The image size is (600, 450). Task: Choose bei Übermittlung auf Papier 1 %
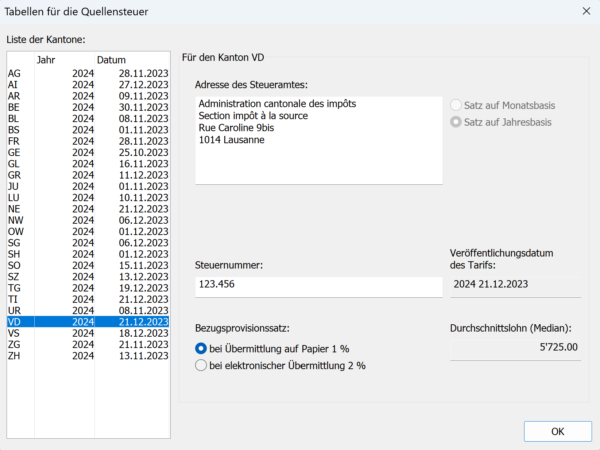point(272,349)
